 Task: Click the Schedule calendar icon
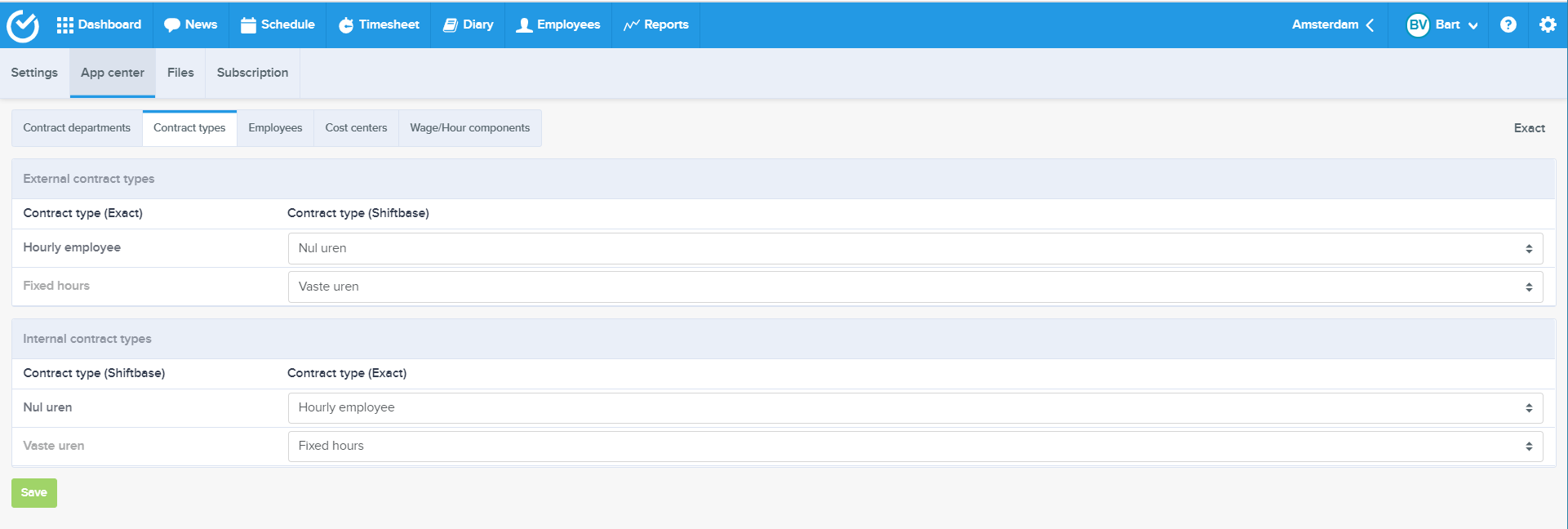pos(248,25)
